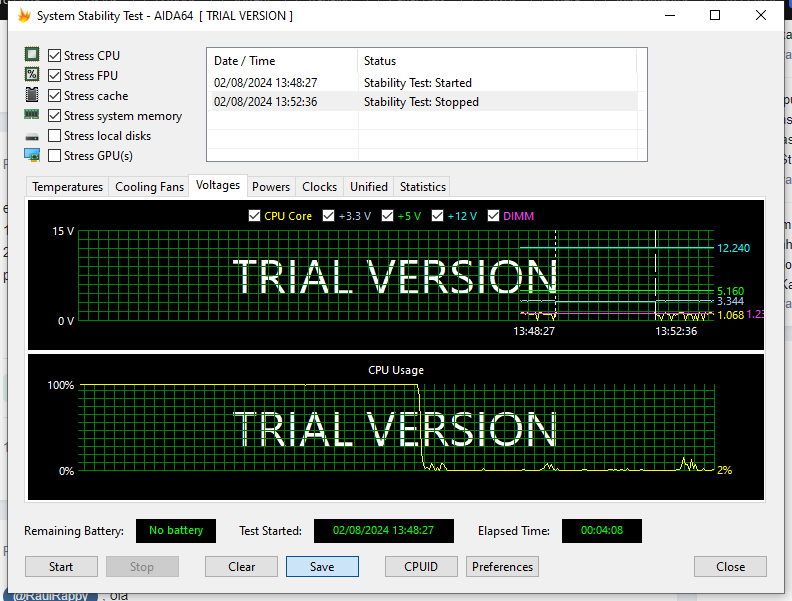Click the 02/08/2024 13:52:36 log timestamp

pyautogui.click(x=266, y=102)
